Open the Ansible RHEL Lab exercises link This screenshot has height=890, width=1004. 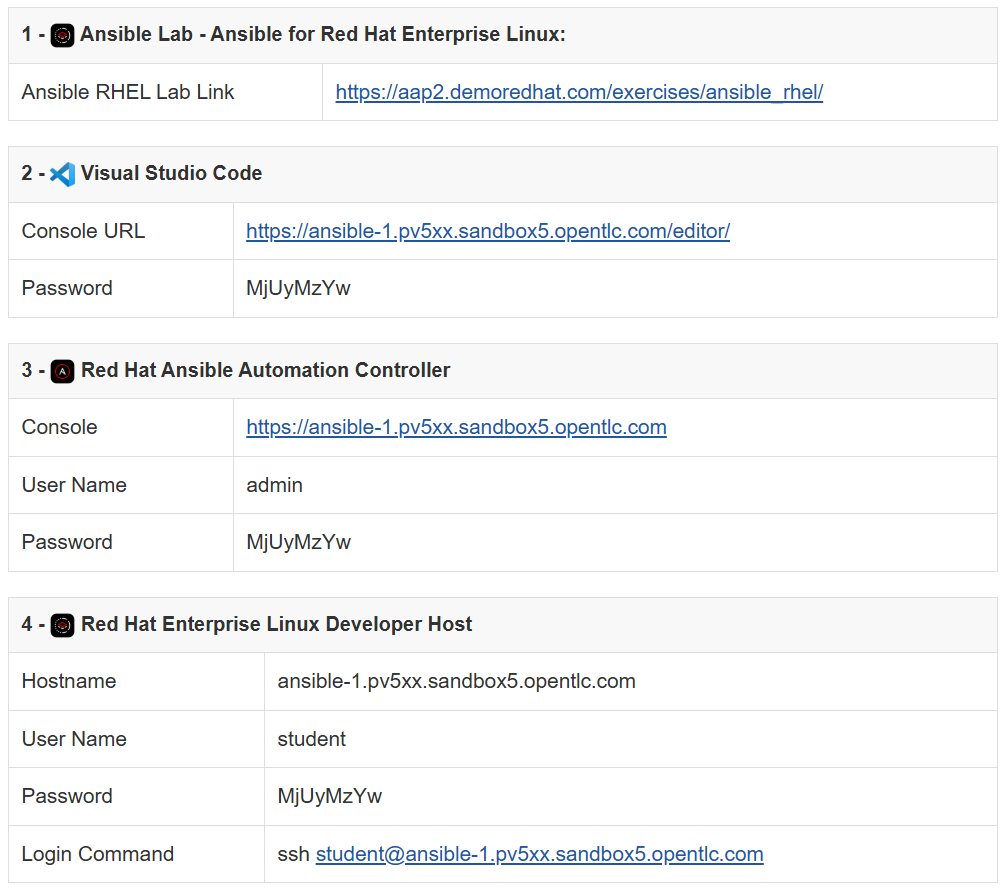pyautogui.click(x=579, y=93)
